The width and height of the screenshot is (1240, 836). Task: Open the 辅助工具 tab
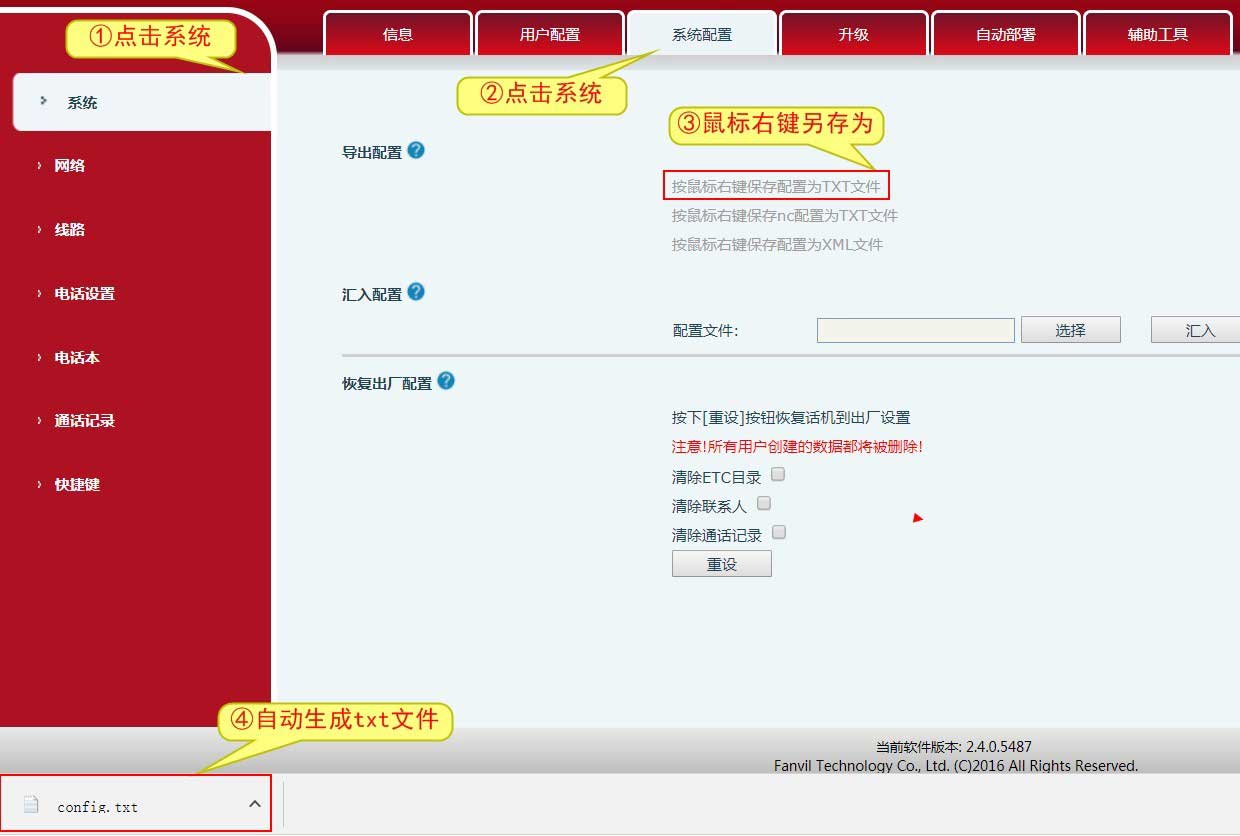(1157, 33)
